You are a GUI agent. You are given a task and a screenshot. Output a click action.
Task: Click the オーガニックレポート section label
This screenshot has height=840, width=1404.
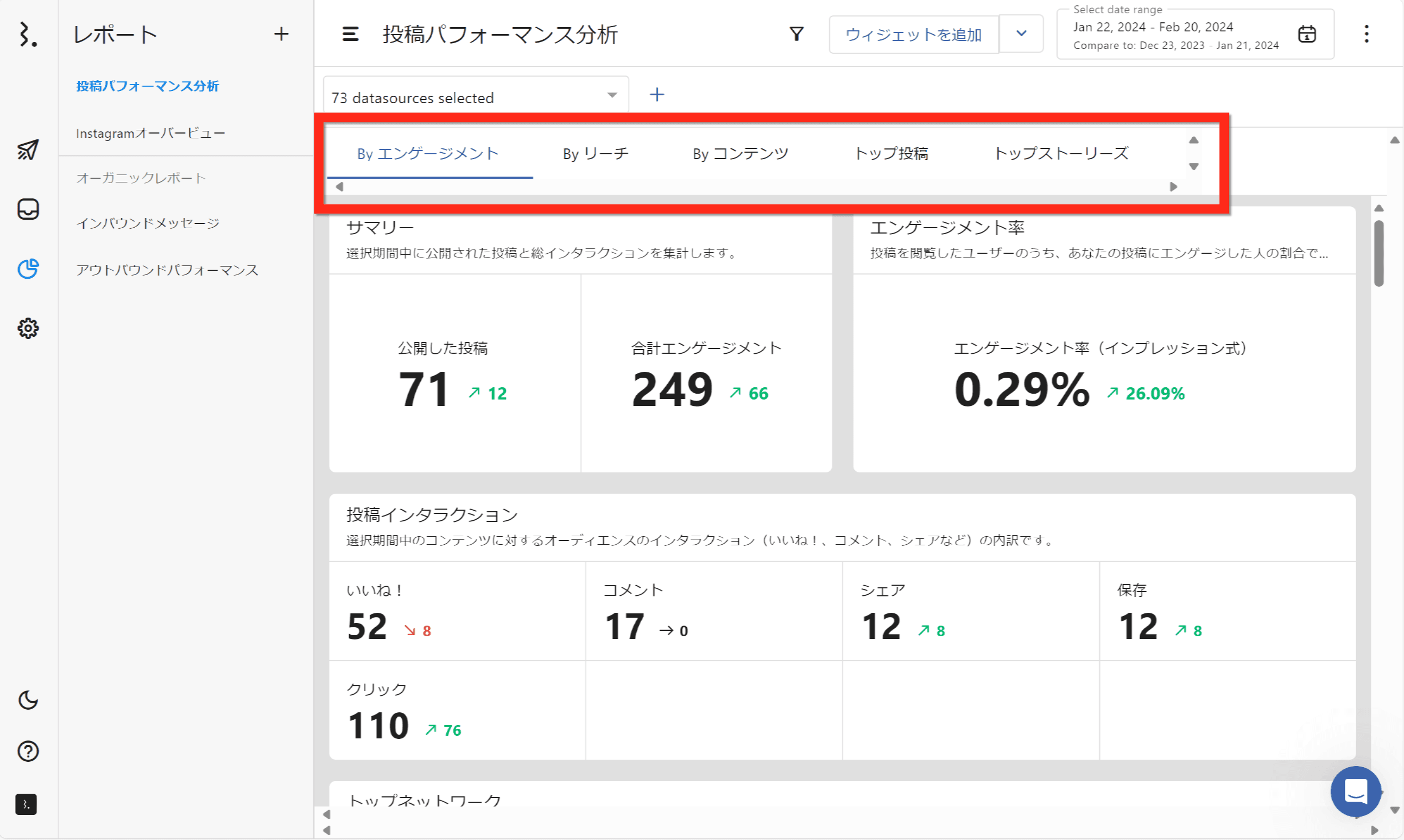[141, 178]
